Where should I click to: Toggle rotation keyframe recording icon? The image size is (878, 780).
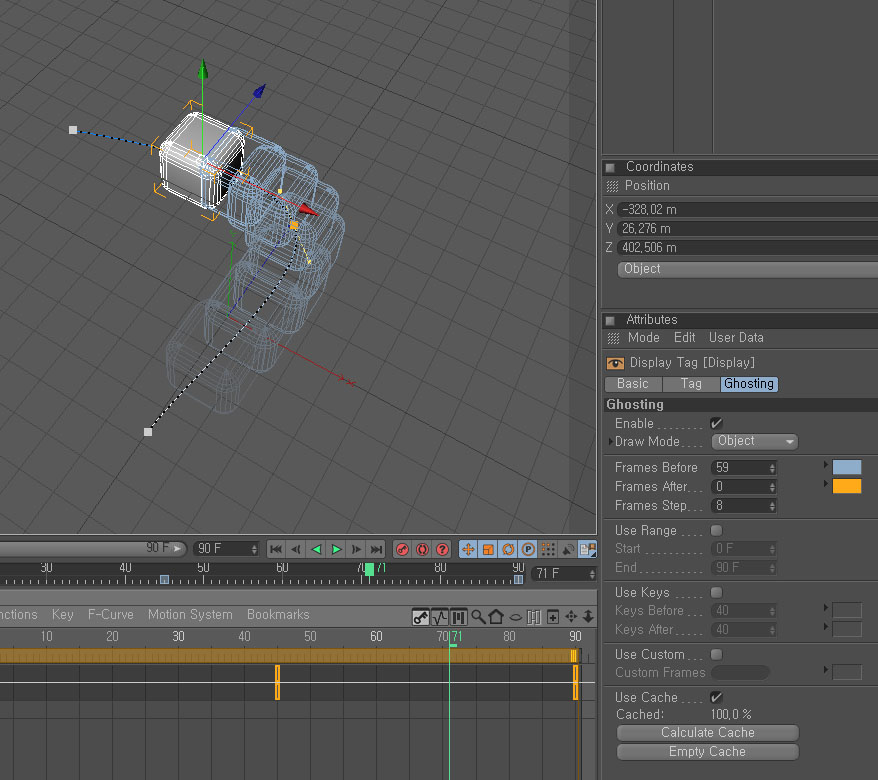508,549
